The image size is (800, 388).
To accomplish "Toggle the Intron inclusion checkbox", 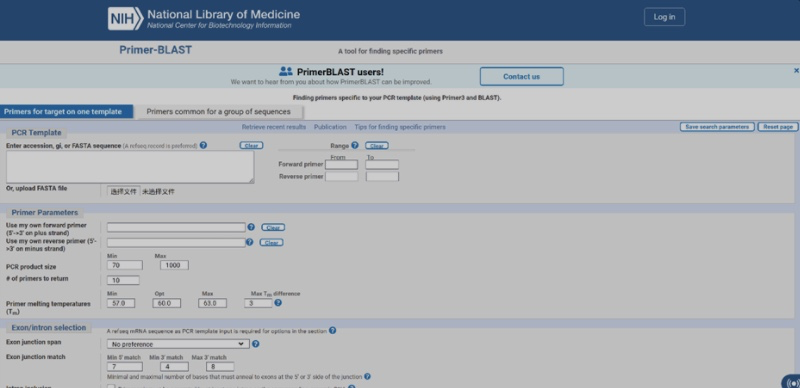I will 111,386.
